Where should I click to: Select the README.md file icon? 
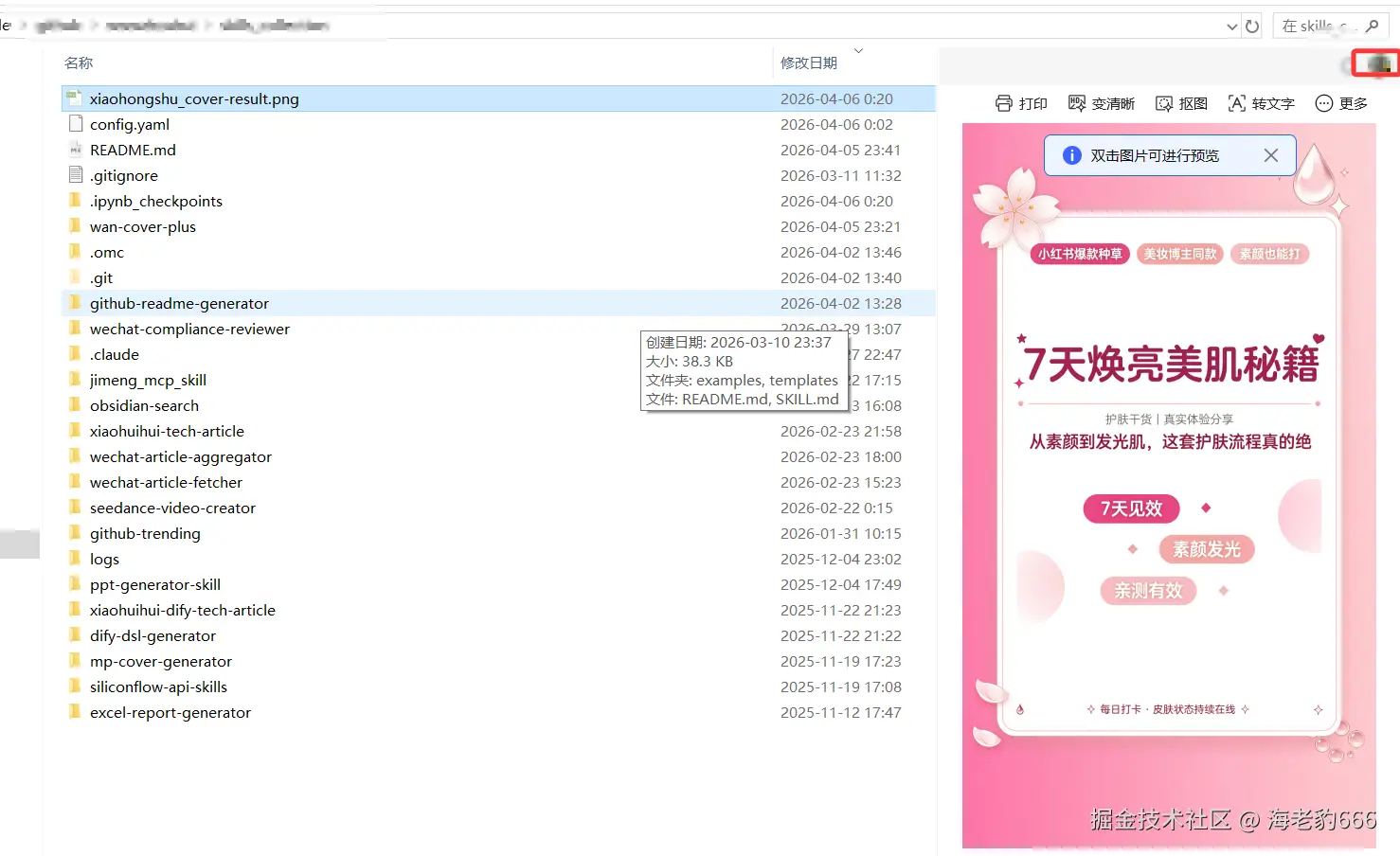(76, 149)
